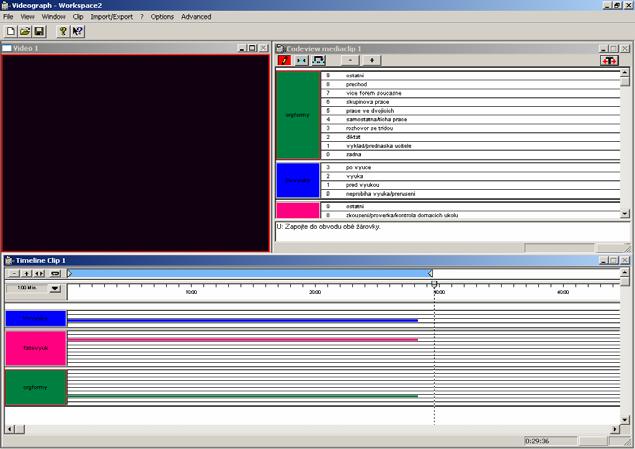
Task: Select code 'zkouseni/proverka/kontrola domacich ukolu'
Action: pos(471,215)
